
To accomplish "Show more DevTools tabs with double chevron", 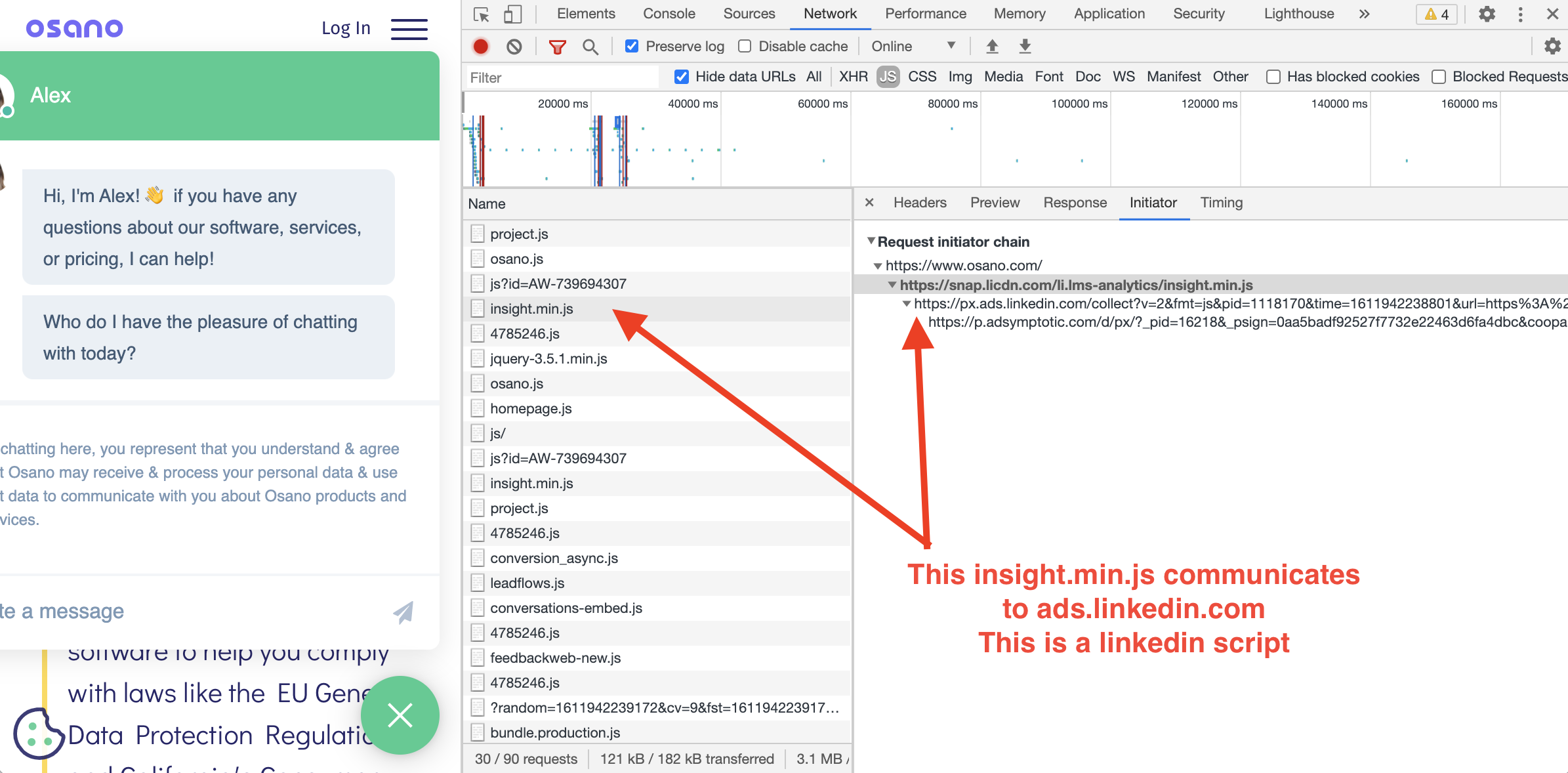I will 1364,14.
